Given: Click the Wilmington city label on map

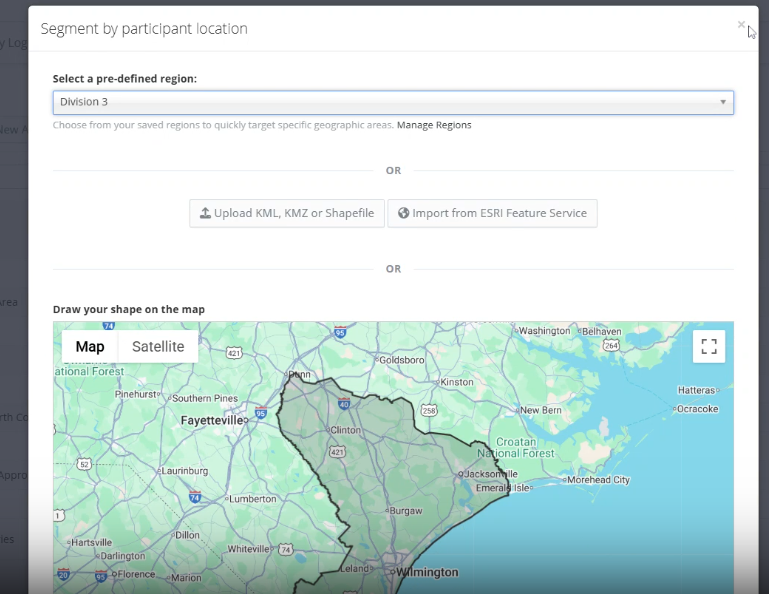Looking at the screenshot, I should [427, 573].
